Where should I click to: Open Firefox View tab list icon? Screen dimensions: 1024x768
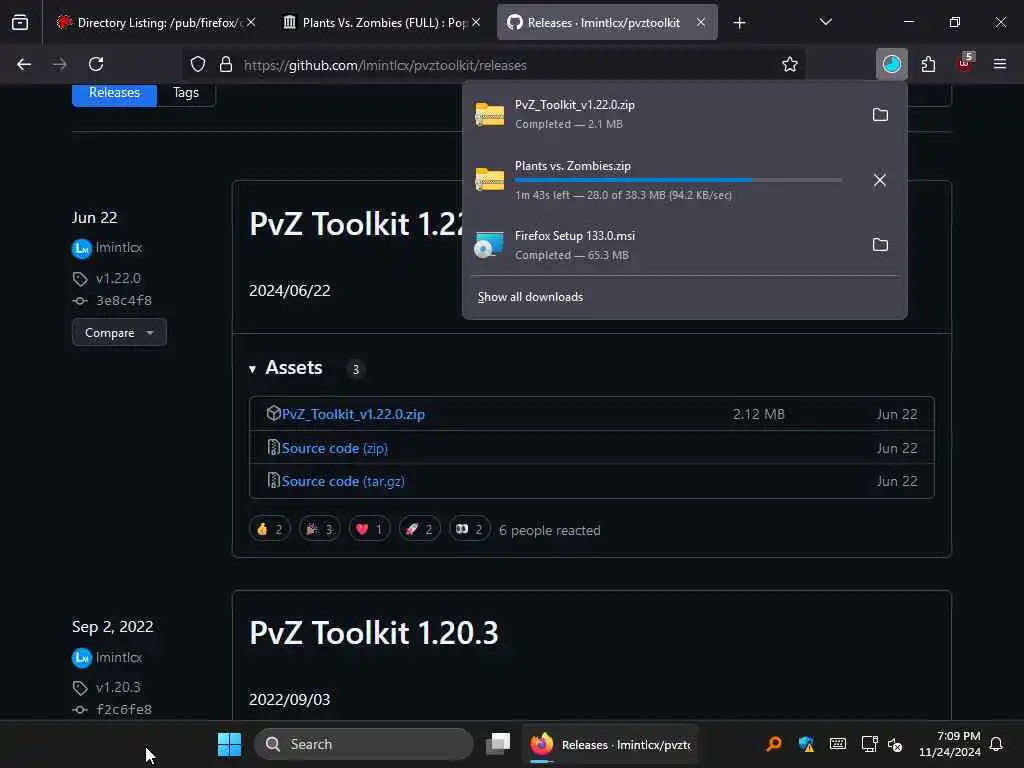[x=20, y=23]
